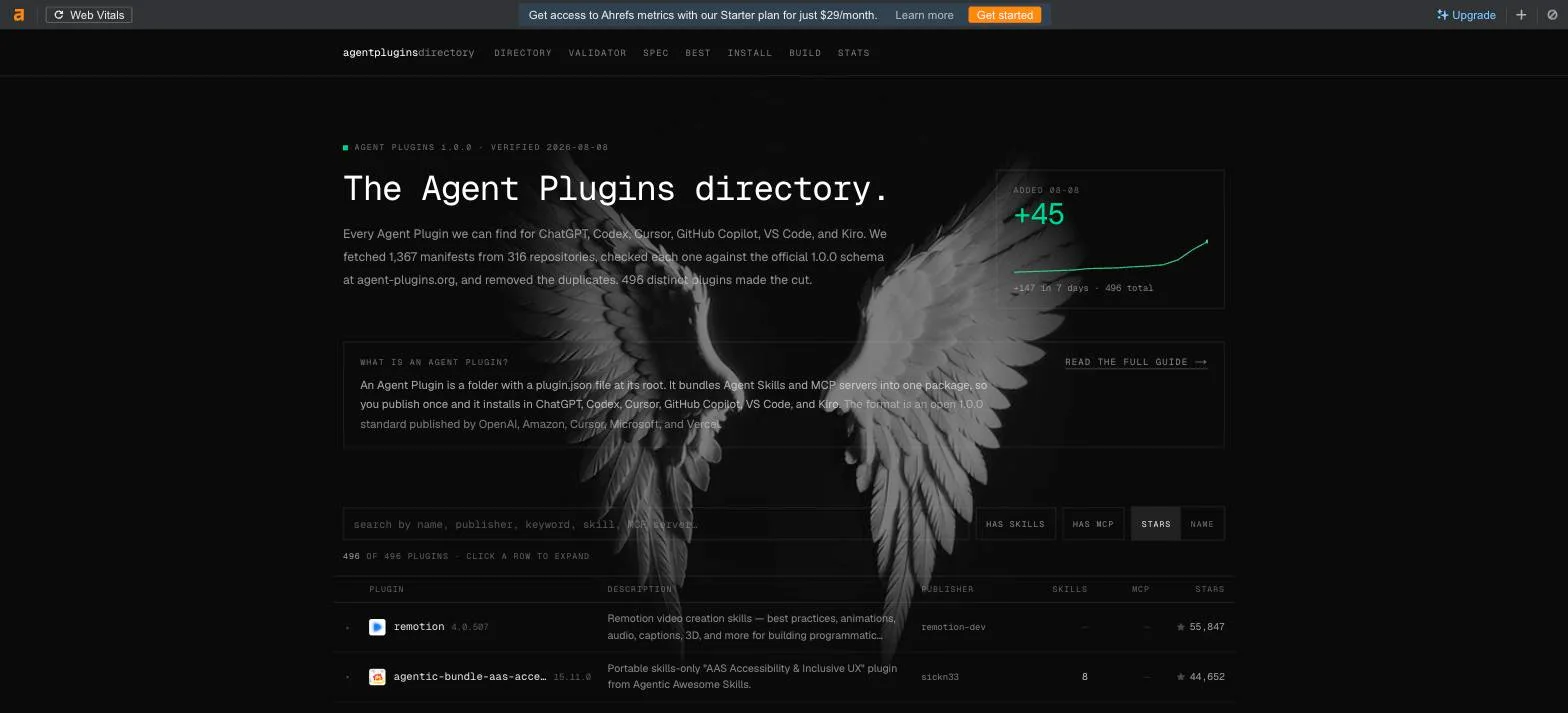Click the STARS column header
The height and width of the screenshot is (713, 1568).
pos(1210,589)
